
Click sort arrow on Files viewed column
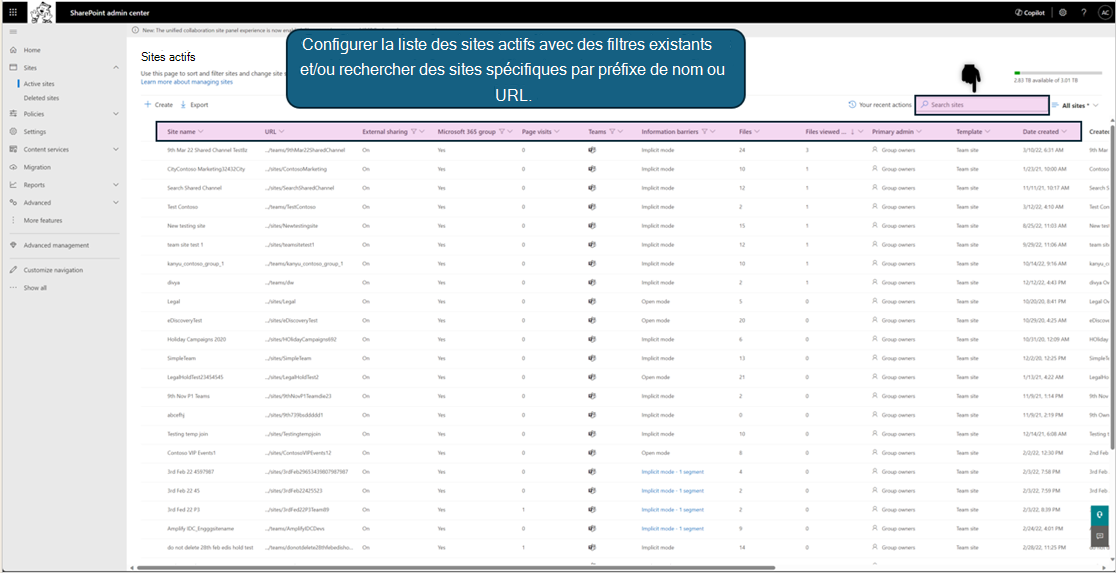point(853,132)
